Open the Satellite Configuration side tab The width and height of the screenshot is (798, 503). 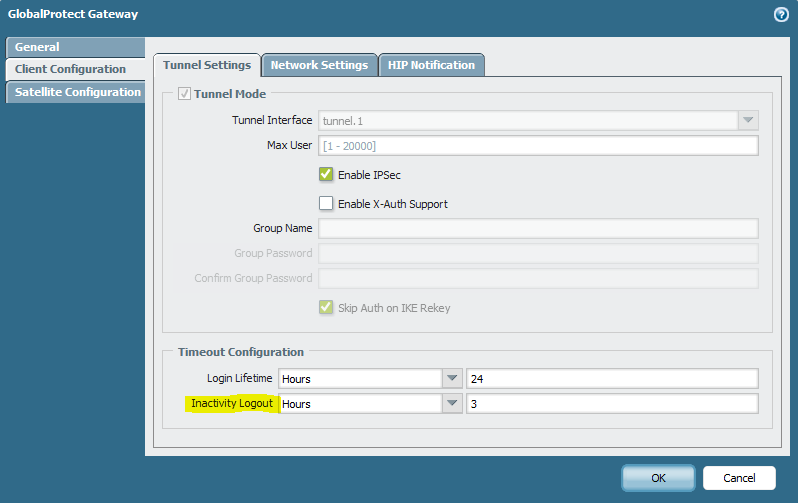coord(75,92)
